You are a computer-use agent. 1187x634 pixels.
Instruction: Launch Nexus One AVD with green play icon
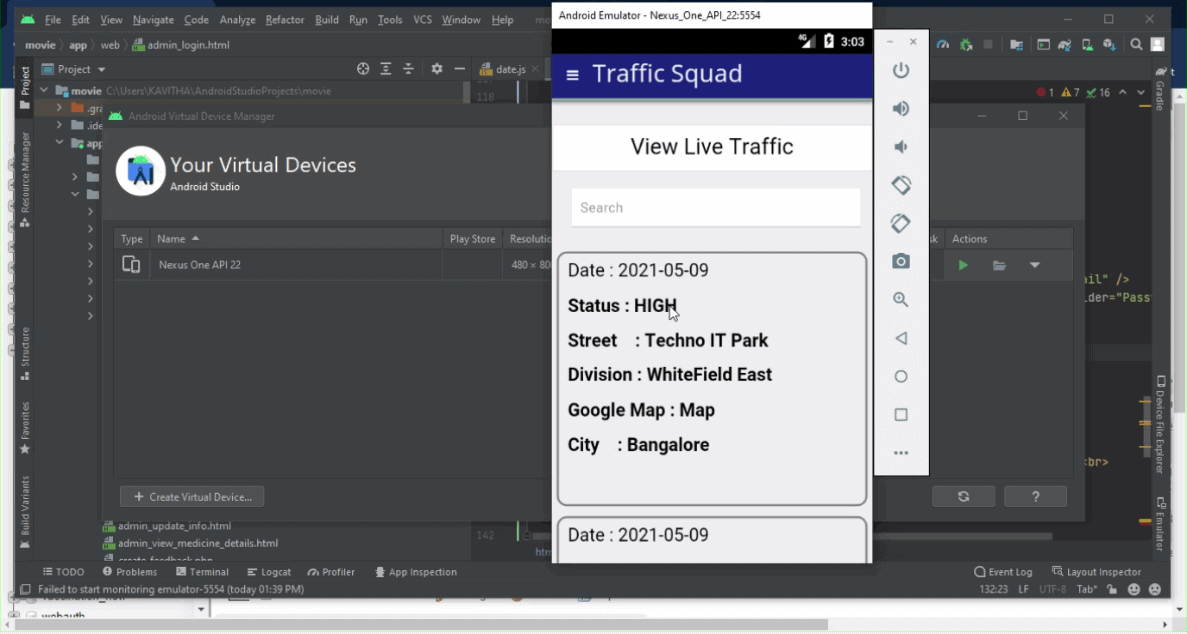(x=963, y=265)
